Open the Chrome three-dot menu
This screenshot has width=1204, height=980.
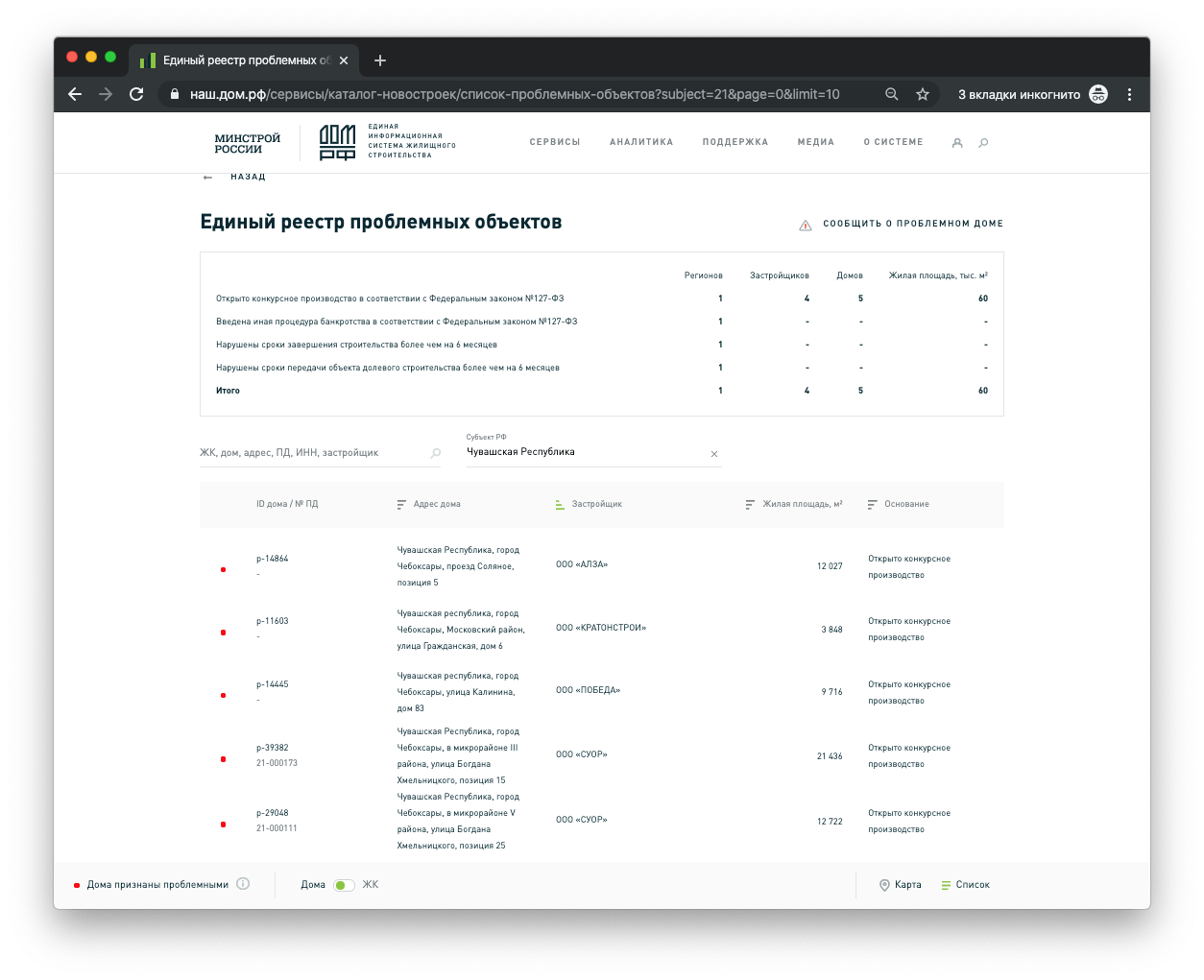[x=1129, y=94]
